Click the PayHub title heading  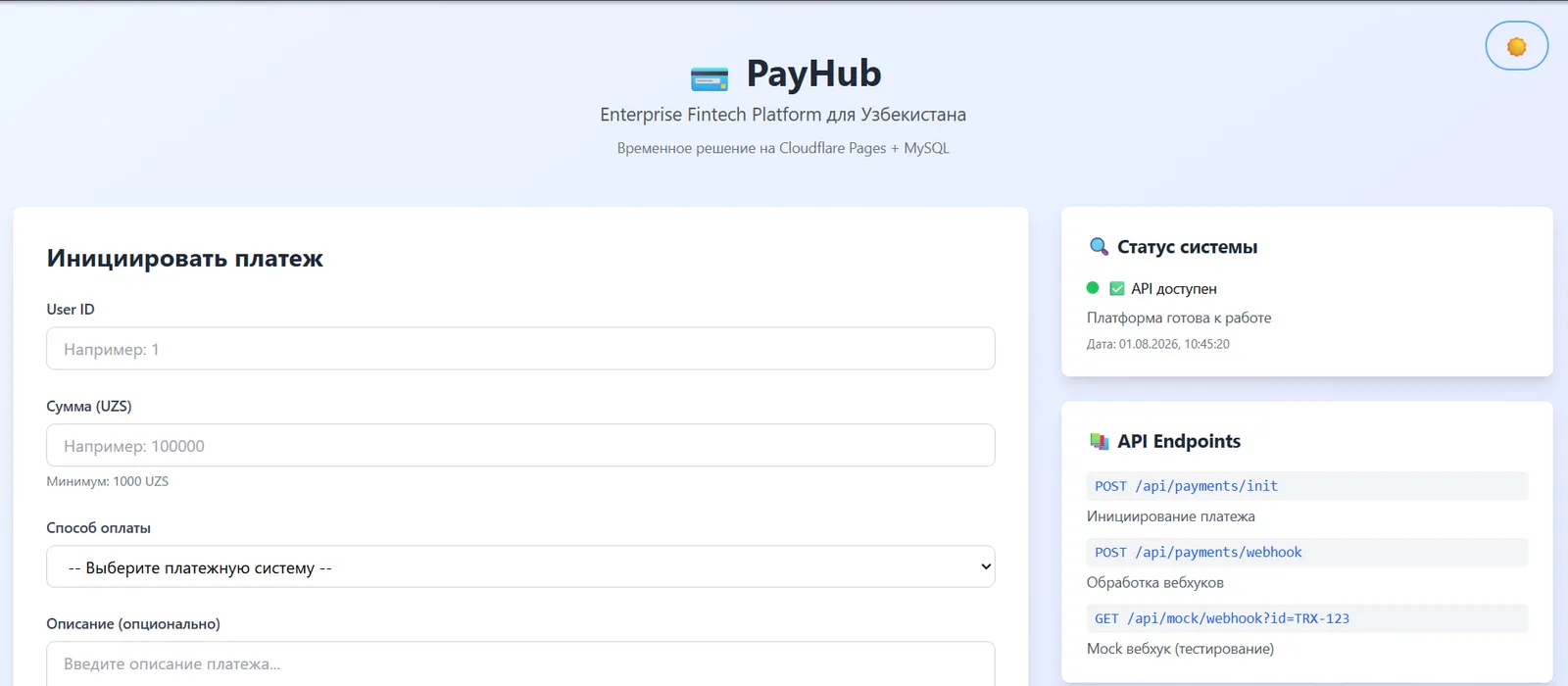pyautogui.click(x=813, y=73)
